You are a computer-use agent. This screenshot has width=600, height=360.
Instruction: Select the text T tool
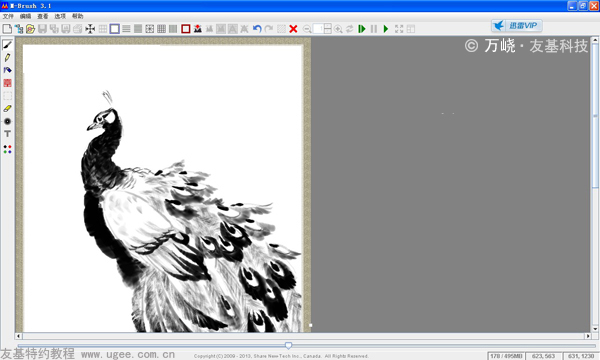(7, 134)
